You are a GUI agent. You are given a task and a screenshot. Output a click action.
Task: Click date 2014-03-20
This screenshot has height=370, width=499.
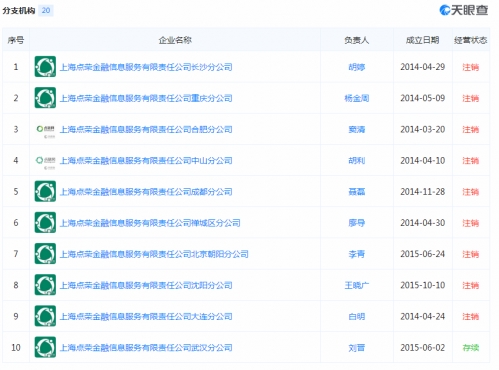(423, 129)
